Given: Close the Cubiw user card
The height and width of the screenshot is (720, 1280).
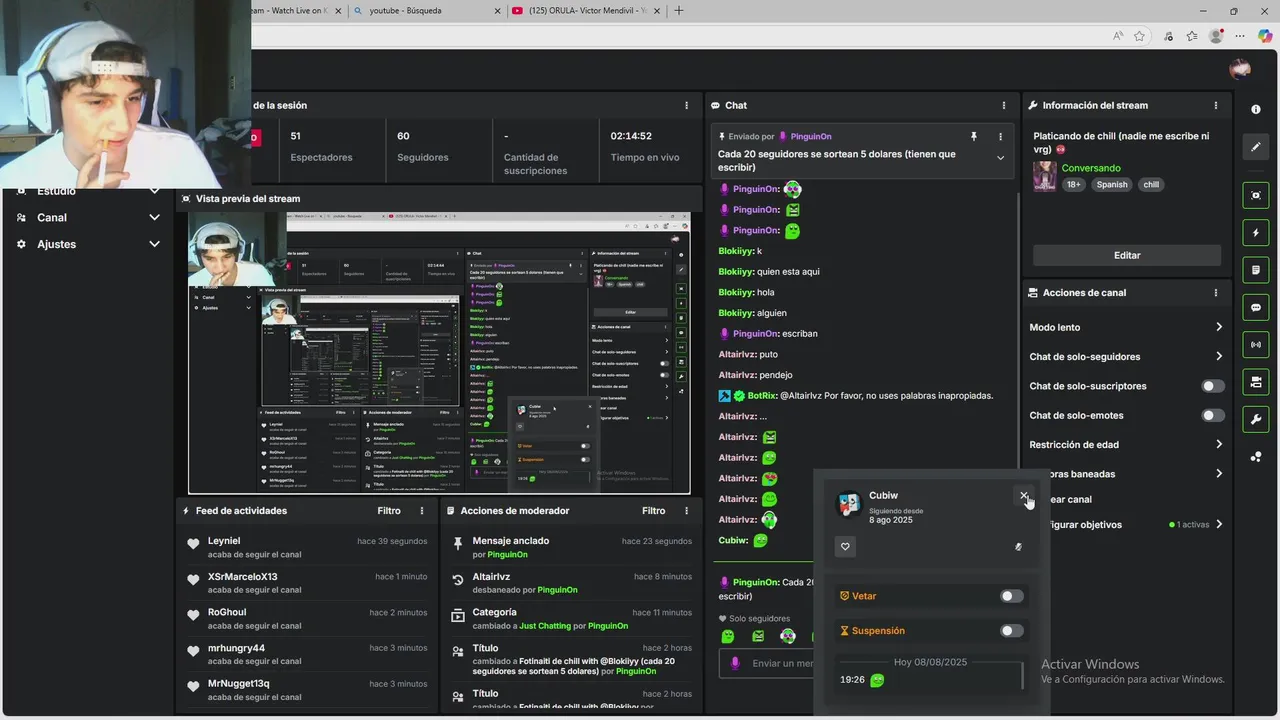Looking at the screenshot, I should (x=1023, y=495).
